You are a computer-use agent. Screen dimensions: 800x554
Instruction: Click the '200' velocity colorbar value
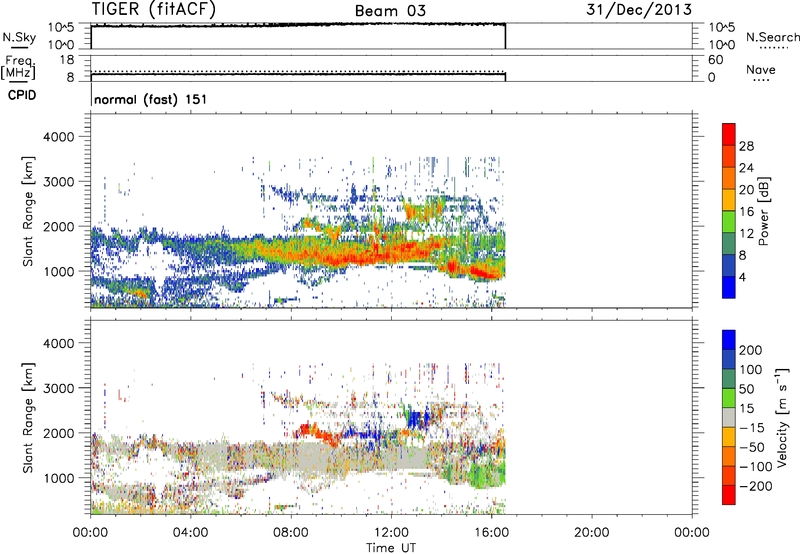tap(751, 350)
